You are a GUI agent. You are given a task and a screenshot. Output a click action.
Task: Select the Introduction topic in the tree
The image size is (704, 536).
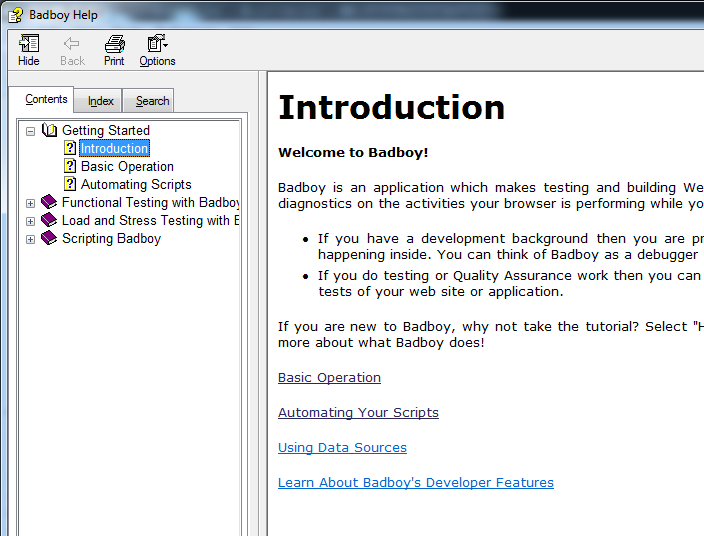[114, 148]
